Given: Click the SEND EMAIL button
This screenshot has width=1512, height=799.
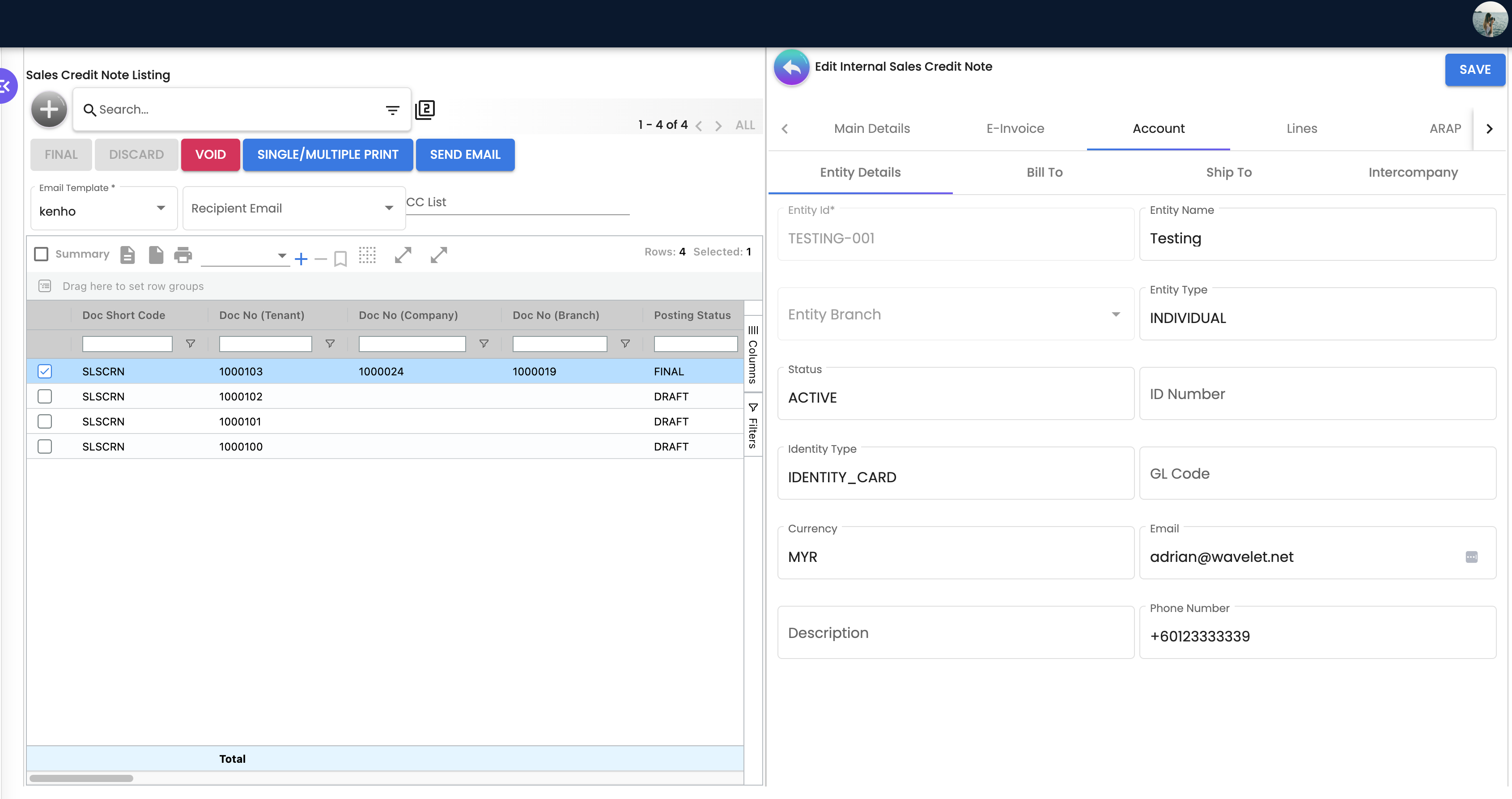Looking at the screenshot, I should [x=465, y=155].
